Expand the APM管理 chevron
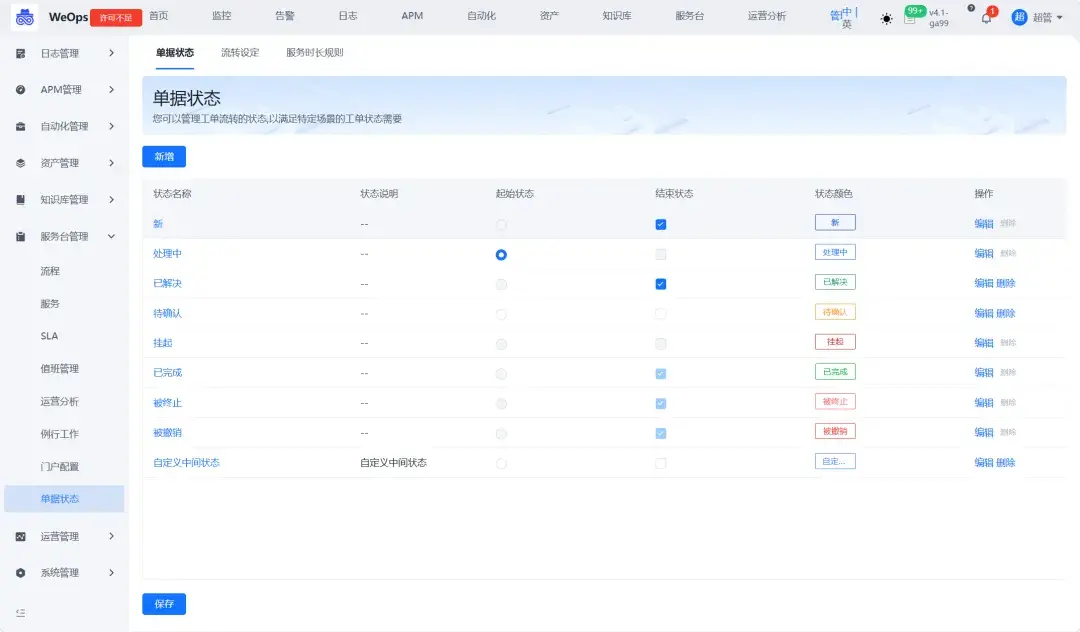 click(112, 89)
